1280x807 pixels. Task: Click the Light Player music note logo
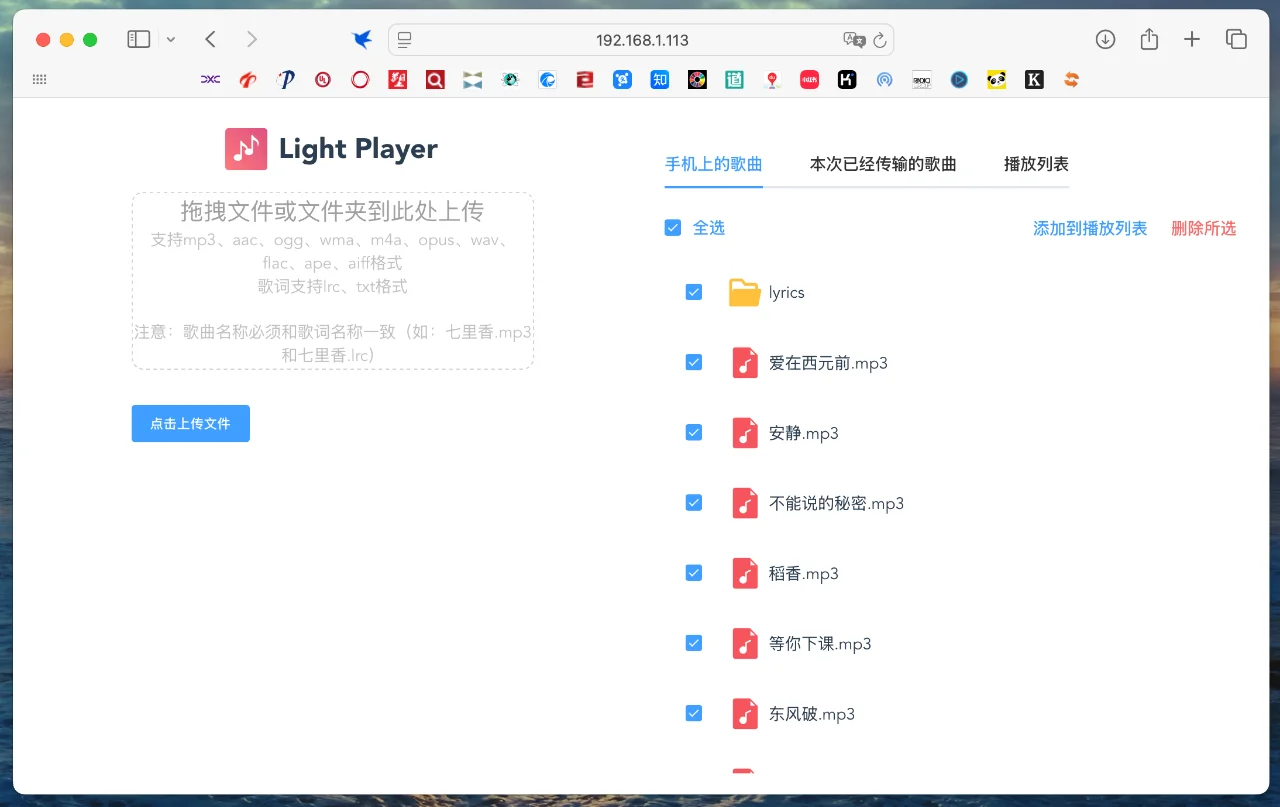coord(246,148)
